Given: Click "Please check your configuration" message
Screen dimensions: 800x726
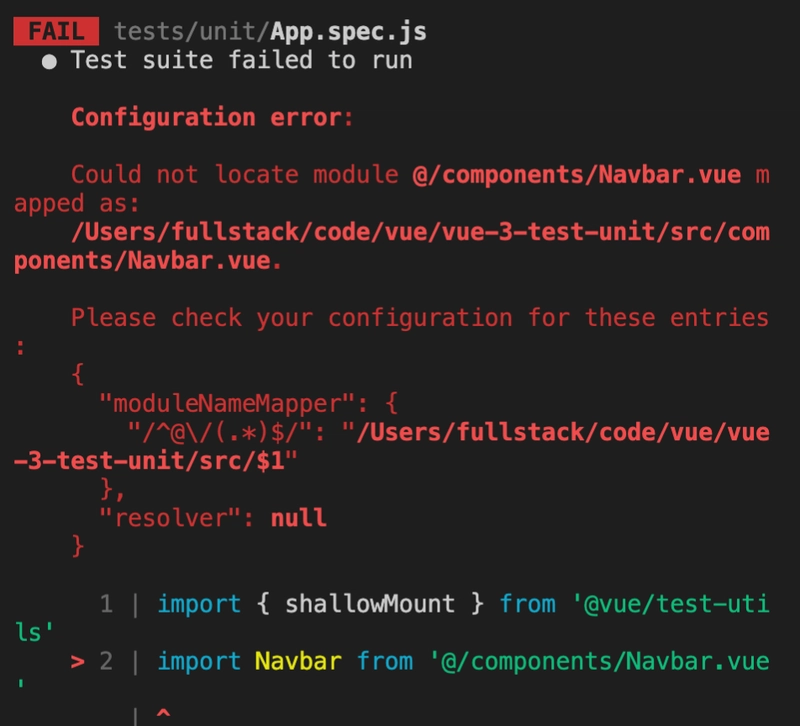Looking at the screenshot, I should (291, 318).
